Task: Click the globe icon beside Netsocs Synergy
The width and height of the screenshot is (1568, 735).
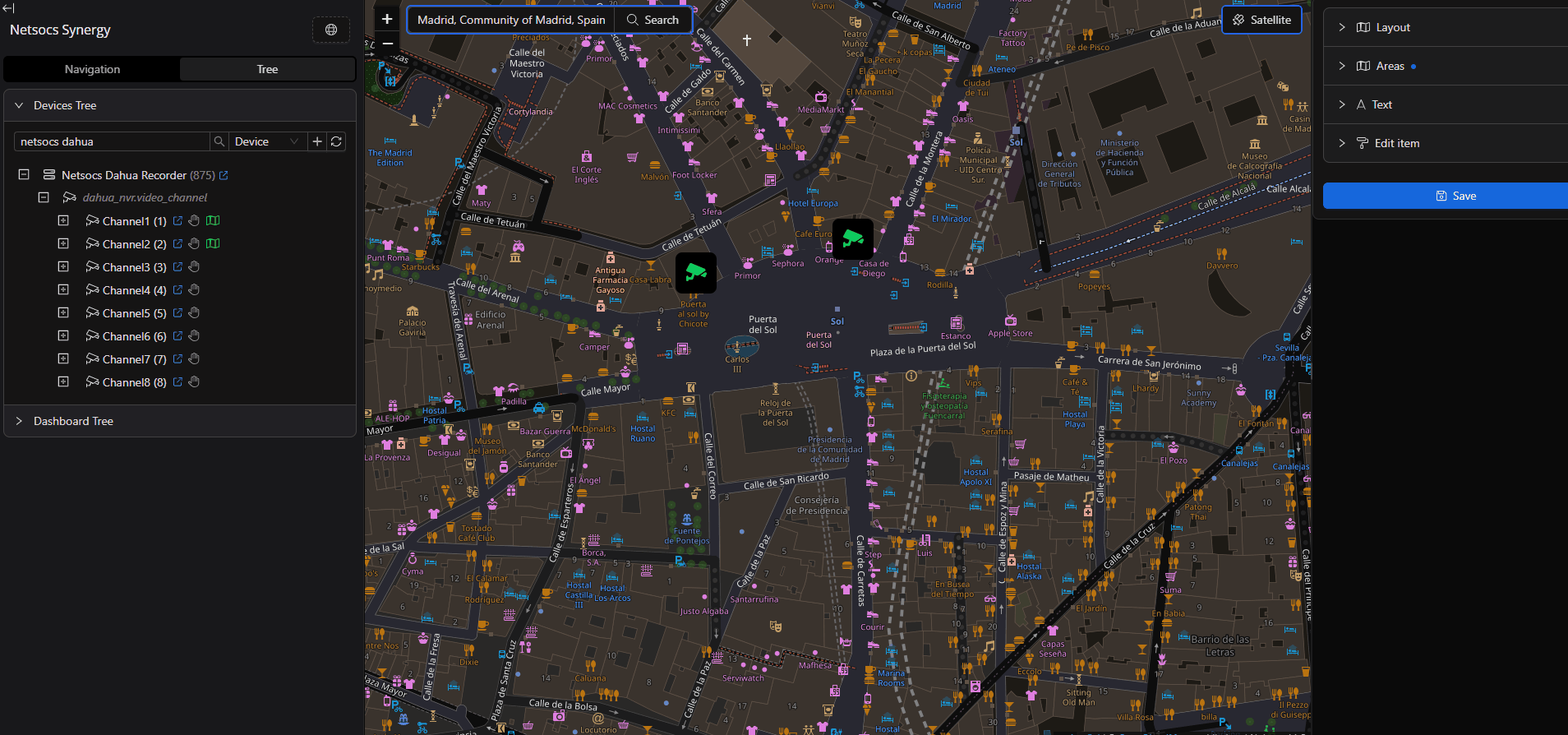Action: 330,30
